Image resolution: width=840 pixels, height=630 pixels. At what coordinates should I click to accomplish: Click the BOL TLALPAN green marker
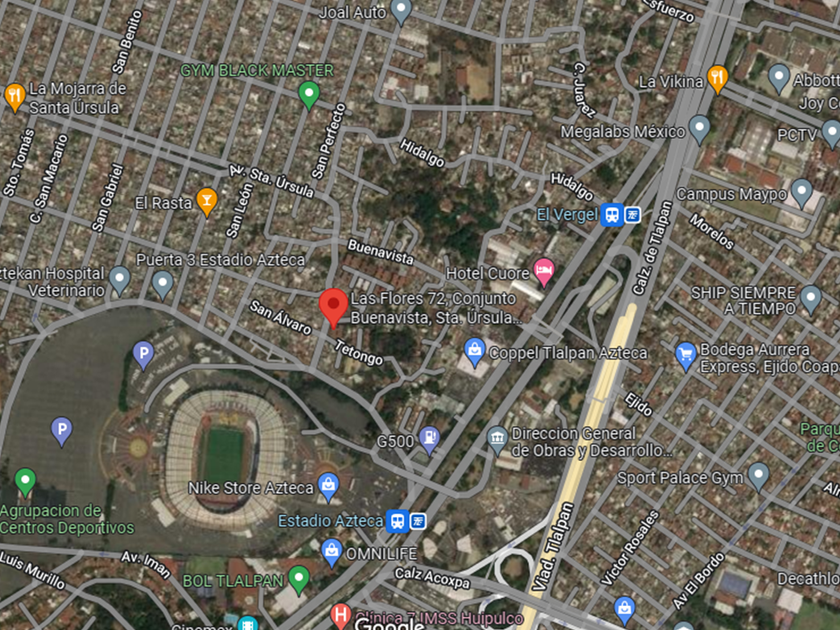[299, 580]
